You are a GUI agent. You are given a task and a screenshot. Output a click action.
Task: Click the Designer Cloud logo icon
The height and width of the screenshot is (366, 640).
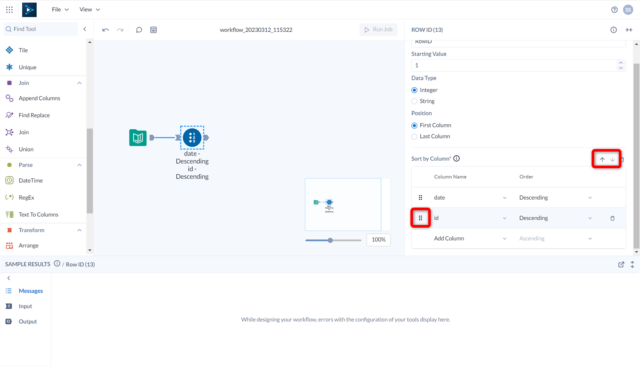pos(29,9)
